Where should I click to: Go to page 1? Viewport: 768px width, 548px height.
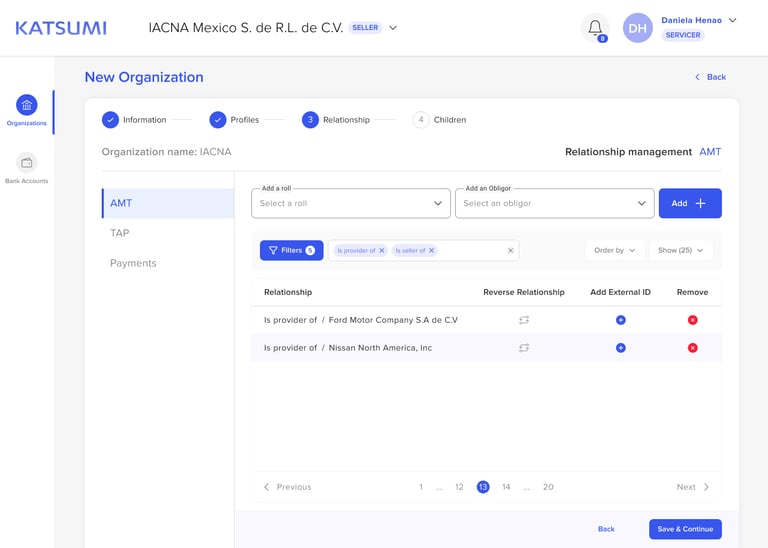pos(421,487)
